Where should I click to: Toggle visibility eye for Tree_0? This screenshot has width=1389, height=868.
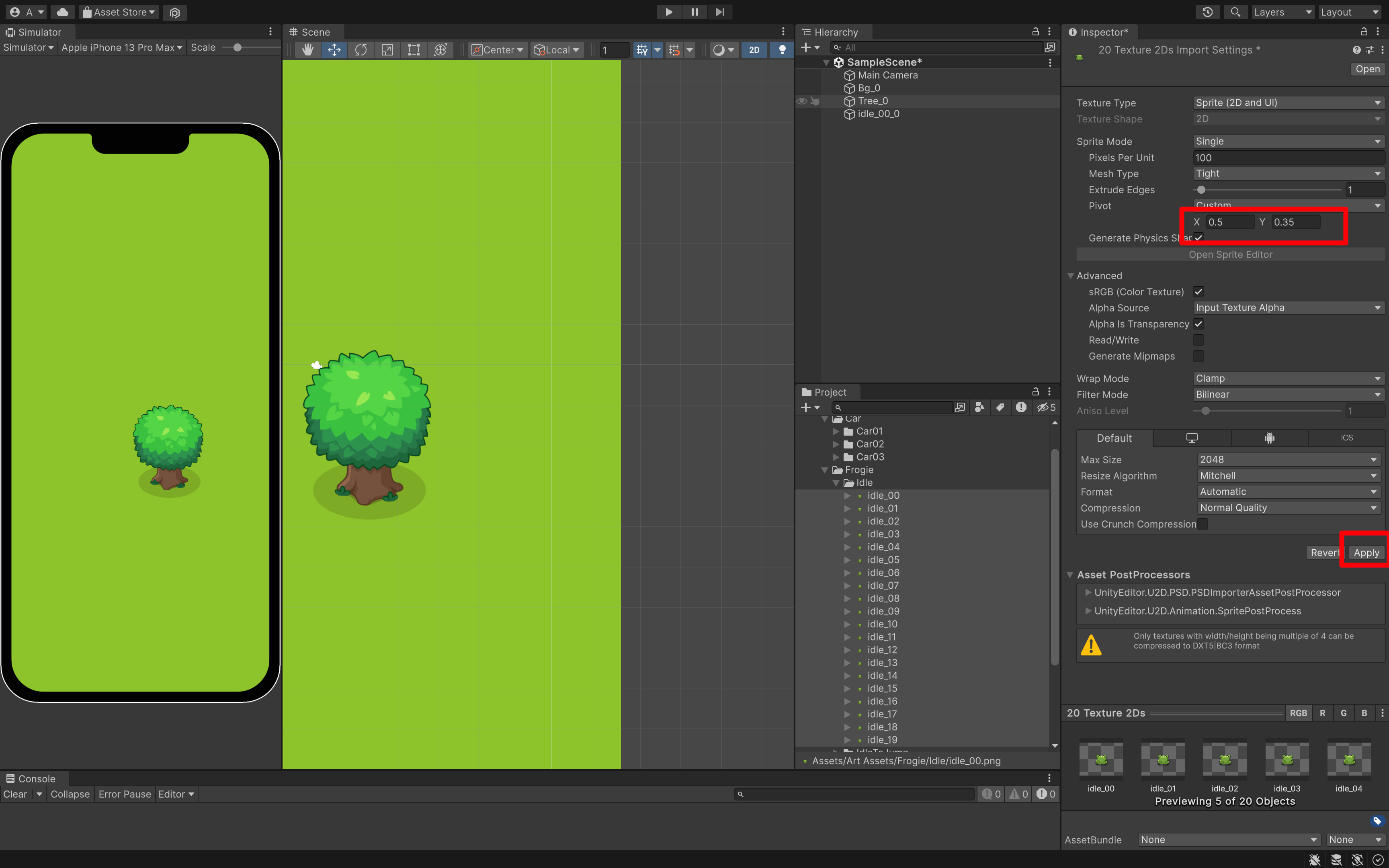pyautogui.click(x=801, y=101)
